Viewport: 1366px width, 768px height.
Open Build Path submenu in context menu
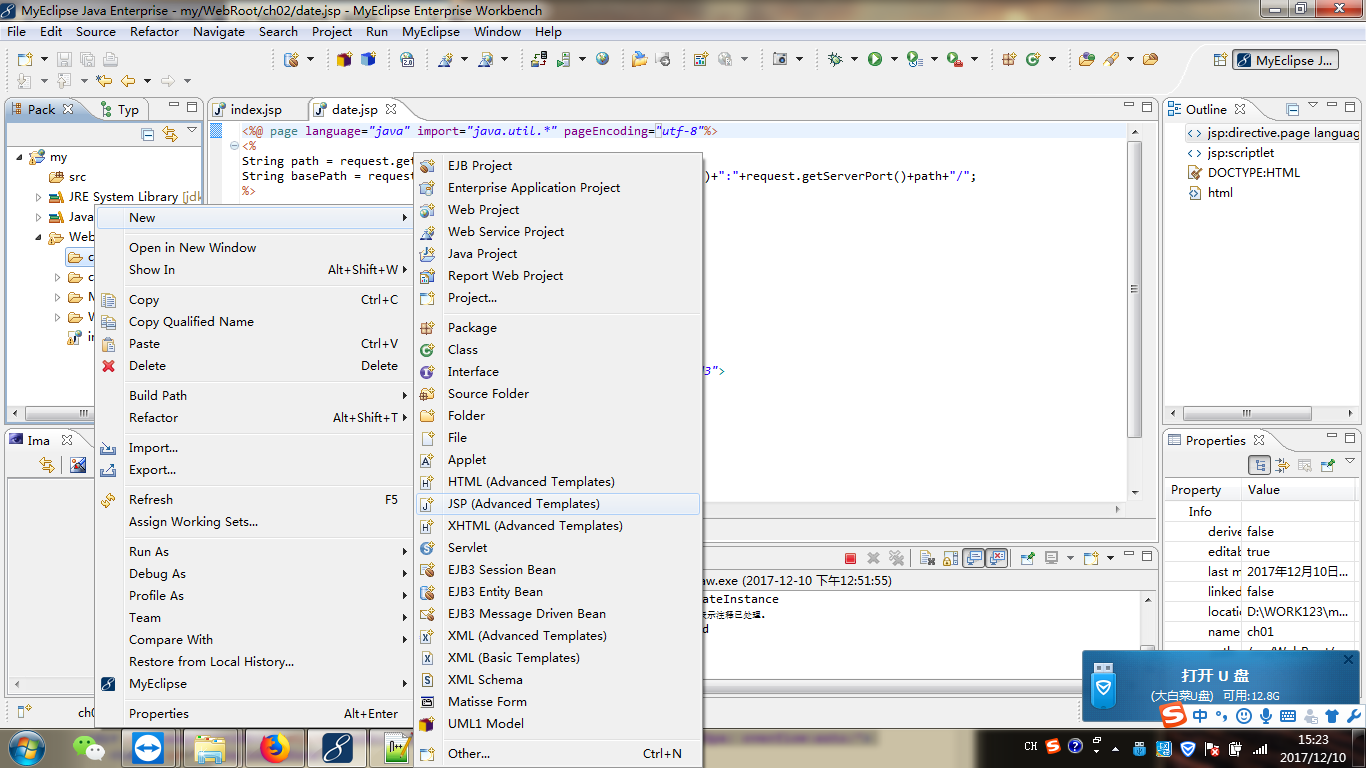(x=254, y=396)
